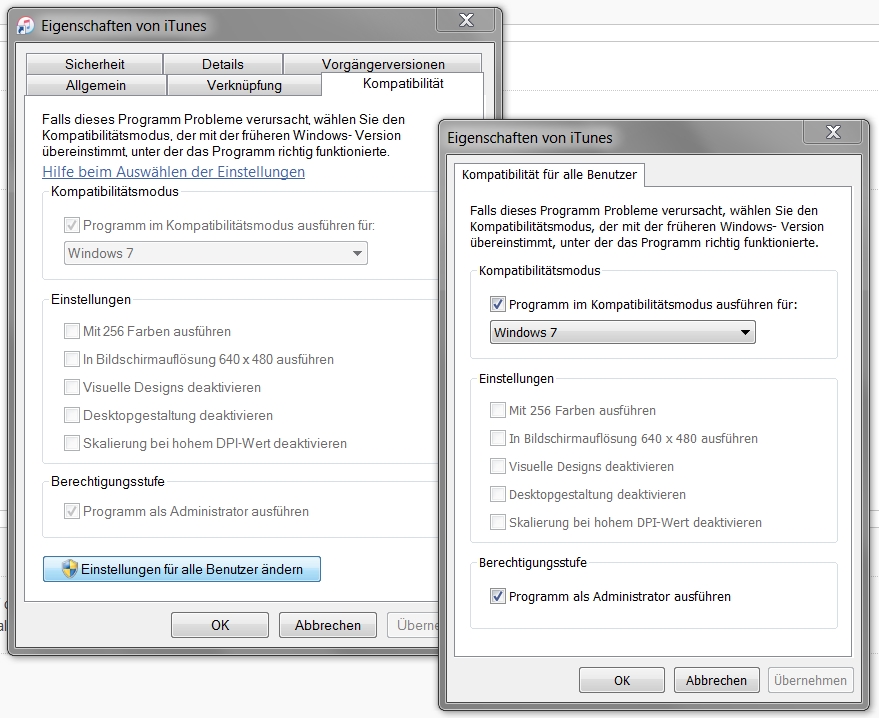Check Visuelle Designs deaktivieren in the front dialog
Viewport: 879px width, 718px height.
point(497,466)
